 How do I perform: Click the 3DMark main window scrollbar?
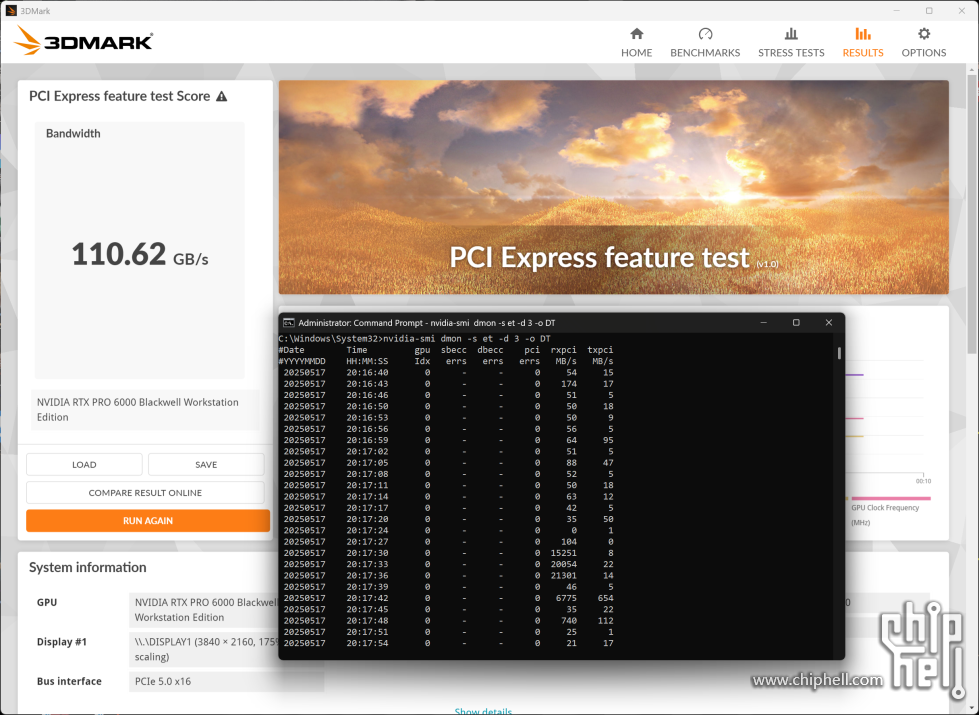pos(973,212)
